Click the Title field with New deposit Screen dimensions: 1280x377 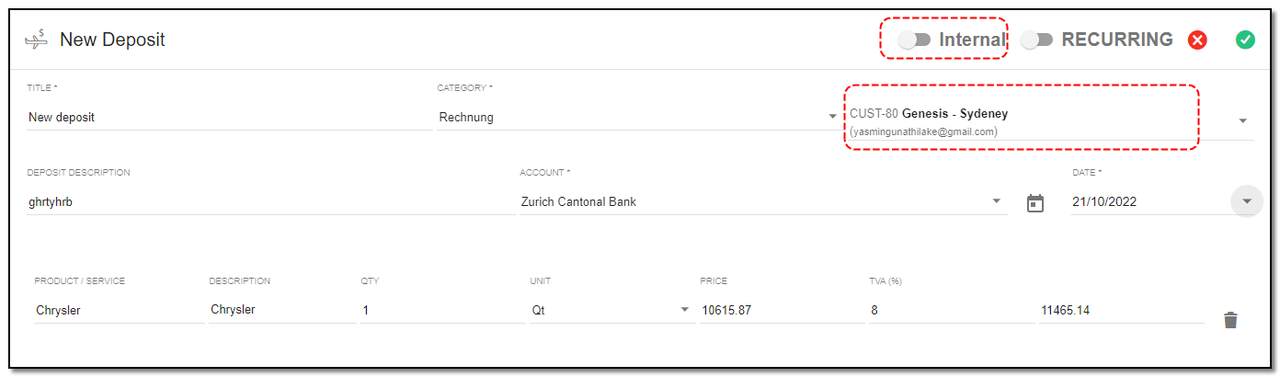230,117
